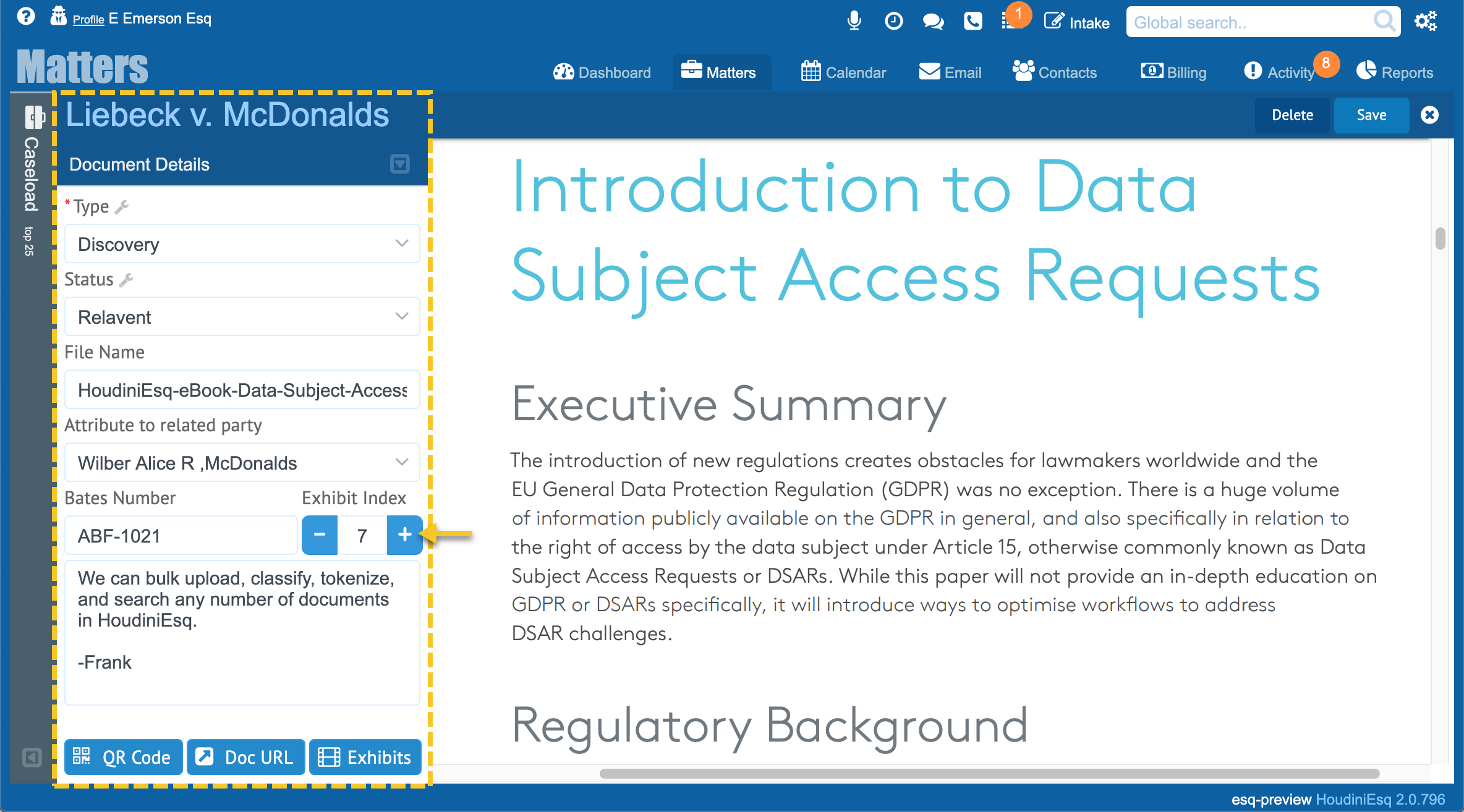Open the clock timer icon
1464x812 pixels.
(x=893, y=22)
